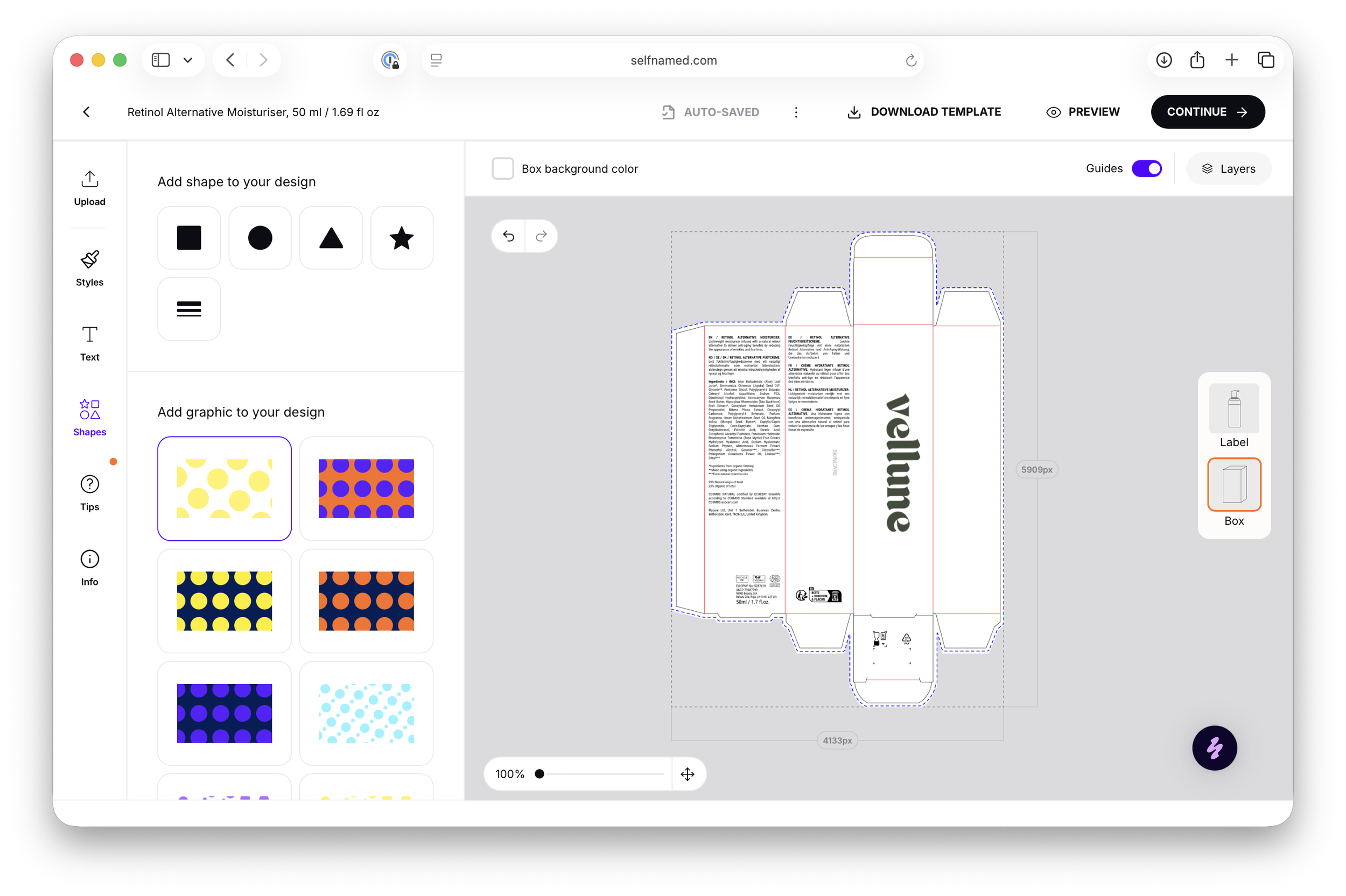Check the Box background color checkbox
Image resolution: width=1346 pixels, height=896 pixels.
[502, 168]
